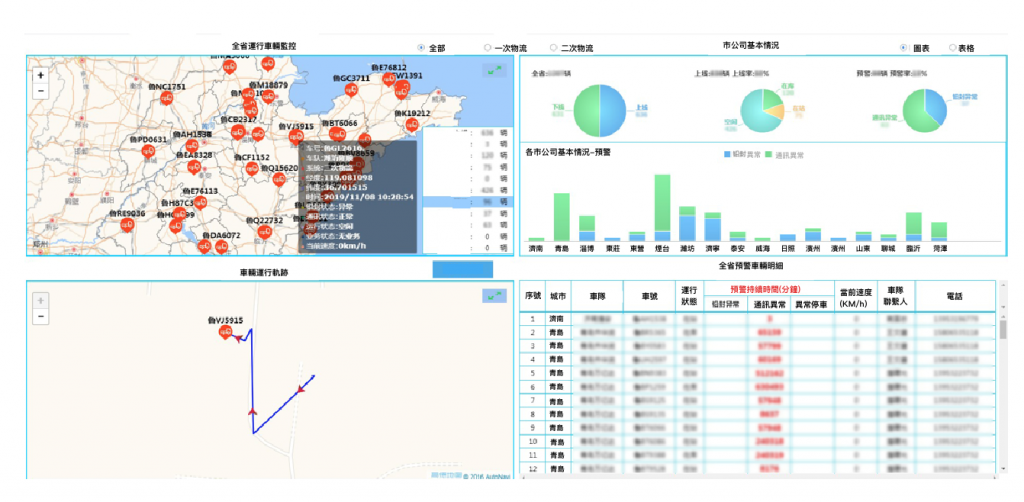Select the 一次物流 radio option
1024x502 pixels.
487,48
